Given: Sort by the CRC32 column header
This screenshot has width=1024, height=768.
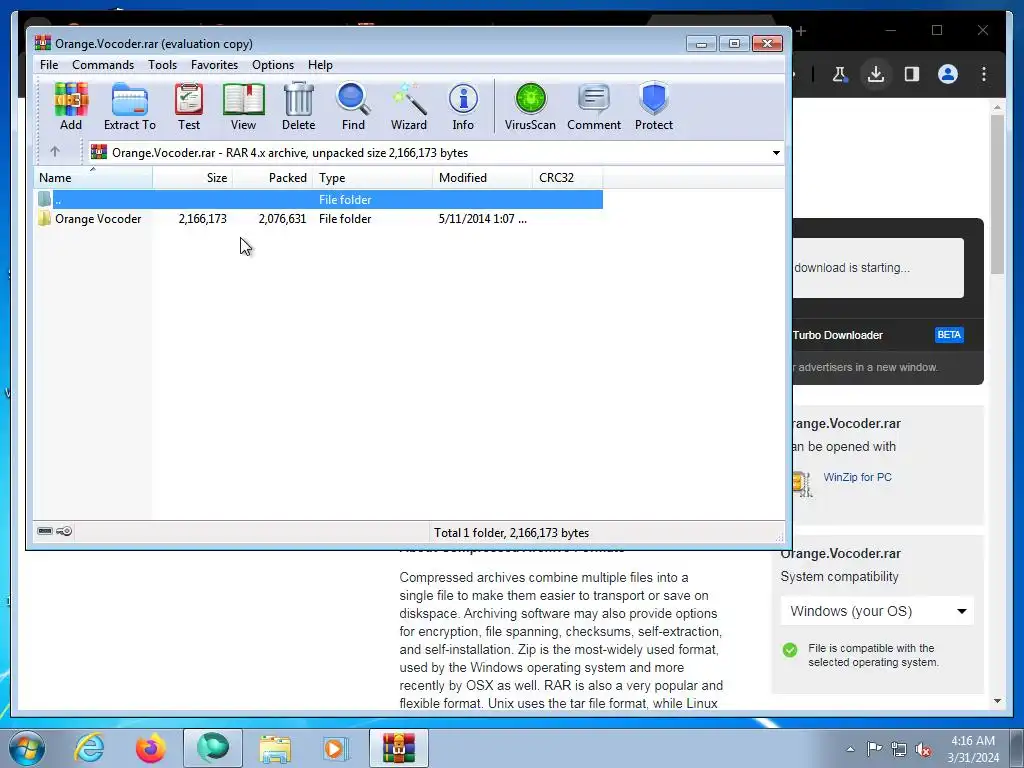Looking at the screenshot, I should tap(568, 178).
